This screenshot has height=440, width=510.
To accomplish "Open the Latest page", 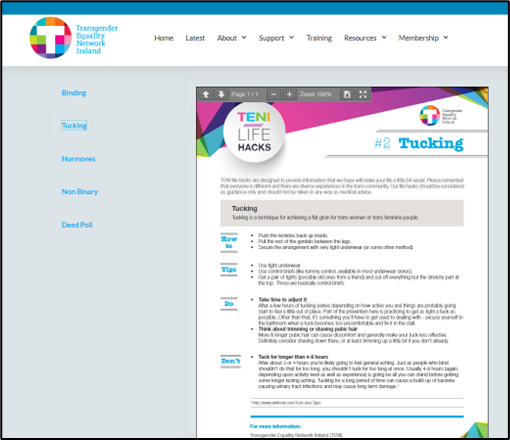I will (195, 38).
